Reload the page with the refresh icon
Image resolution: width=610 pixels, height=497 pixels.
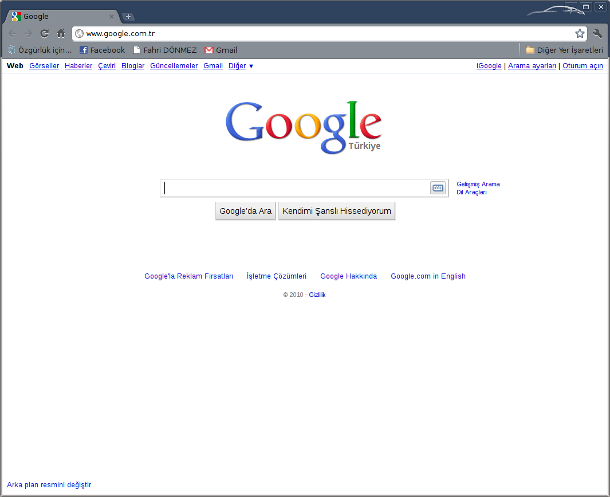(44, 33)
